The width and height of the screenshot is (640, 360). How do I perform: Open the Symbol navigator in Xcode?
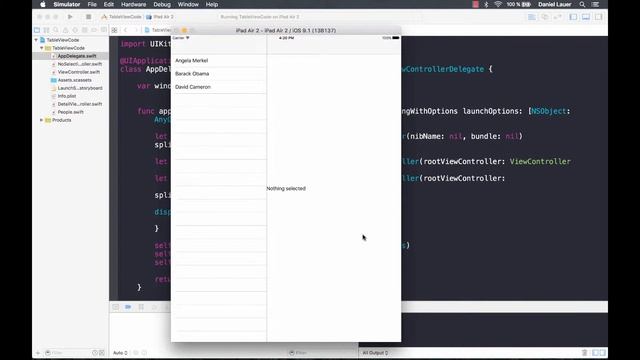click(46, 30)
